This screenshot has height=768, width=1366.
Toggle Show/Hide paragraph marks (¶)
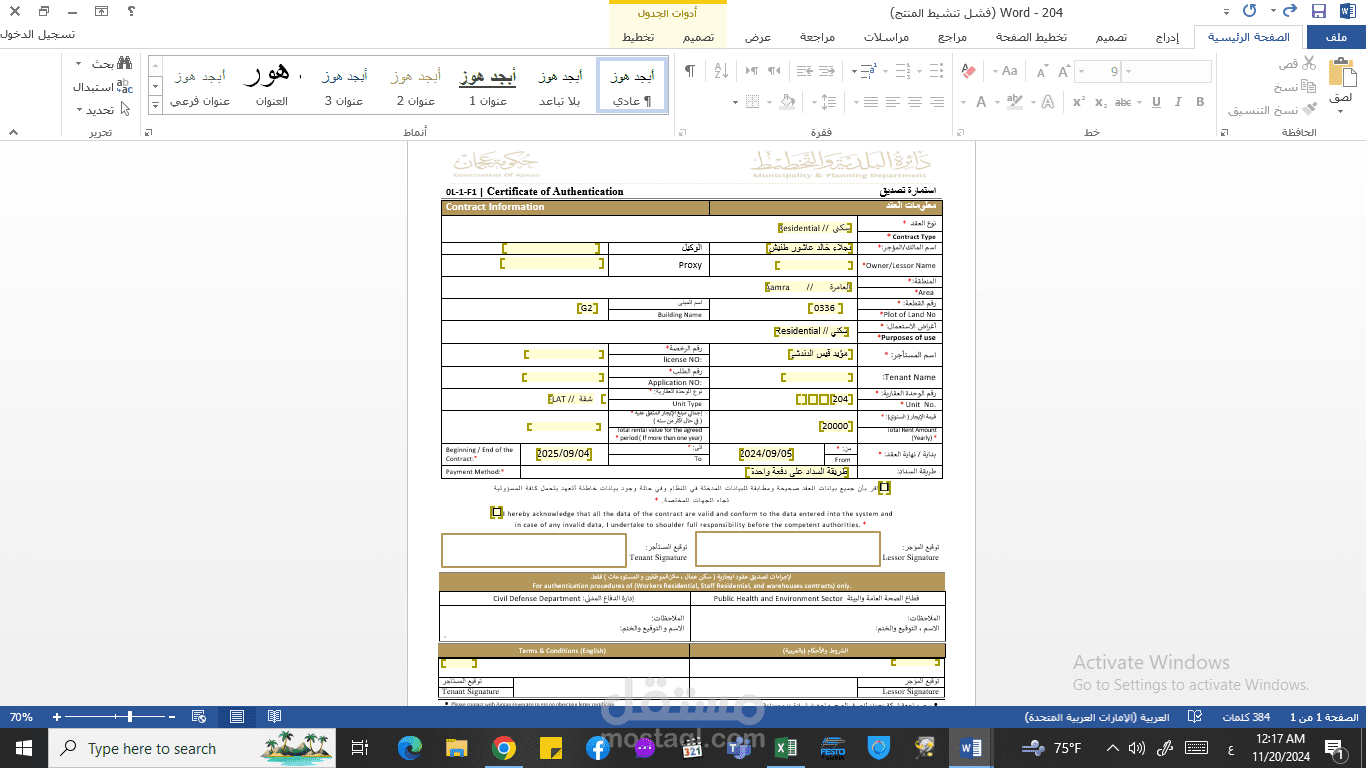[x=689, y=71]
